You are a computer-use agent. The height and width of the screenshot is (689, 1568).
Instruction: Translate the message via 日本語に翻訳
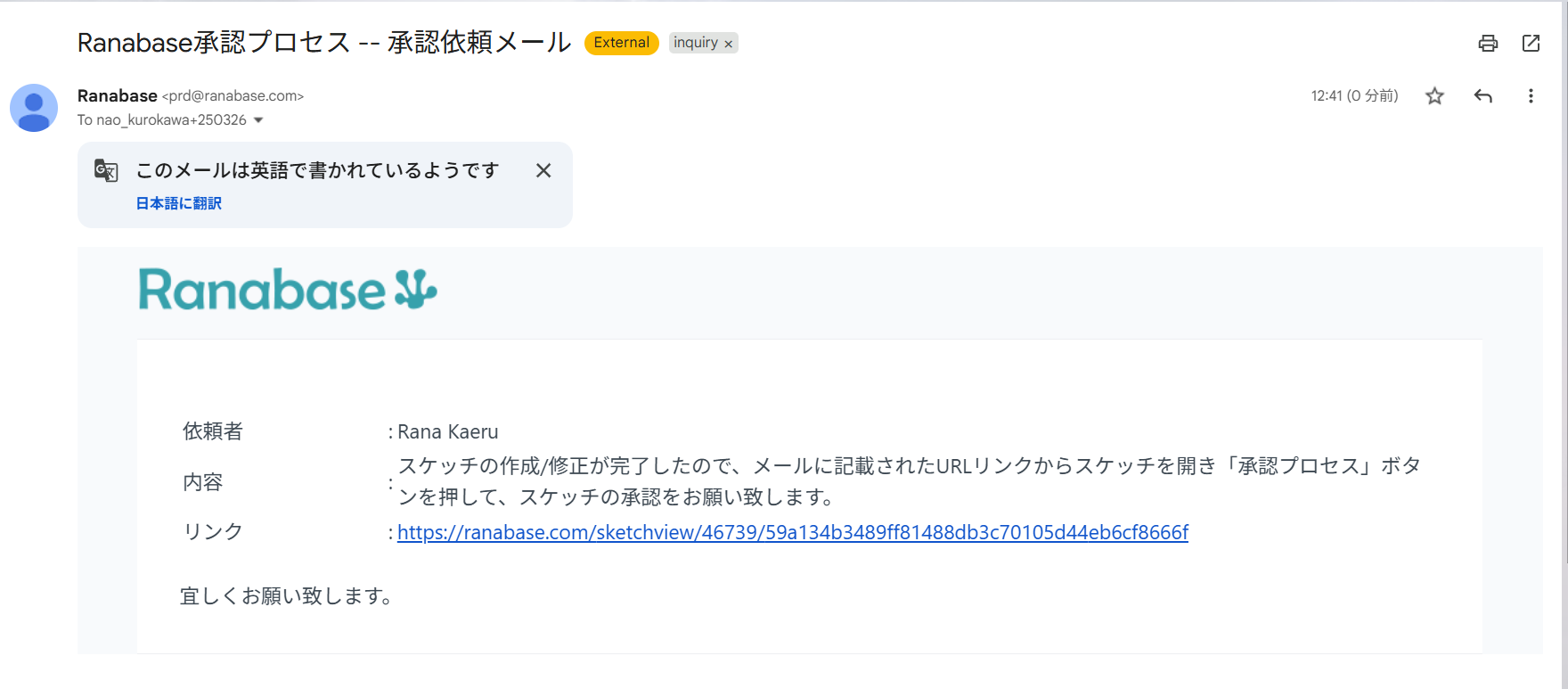178,203
